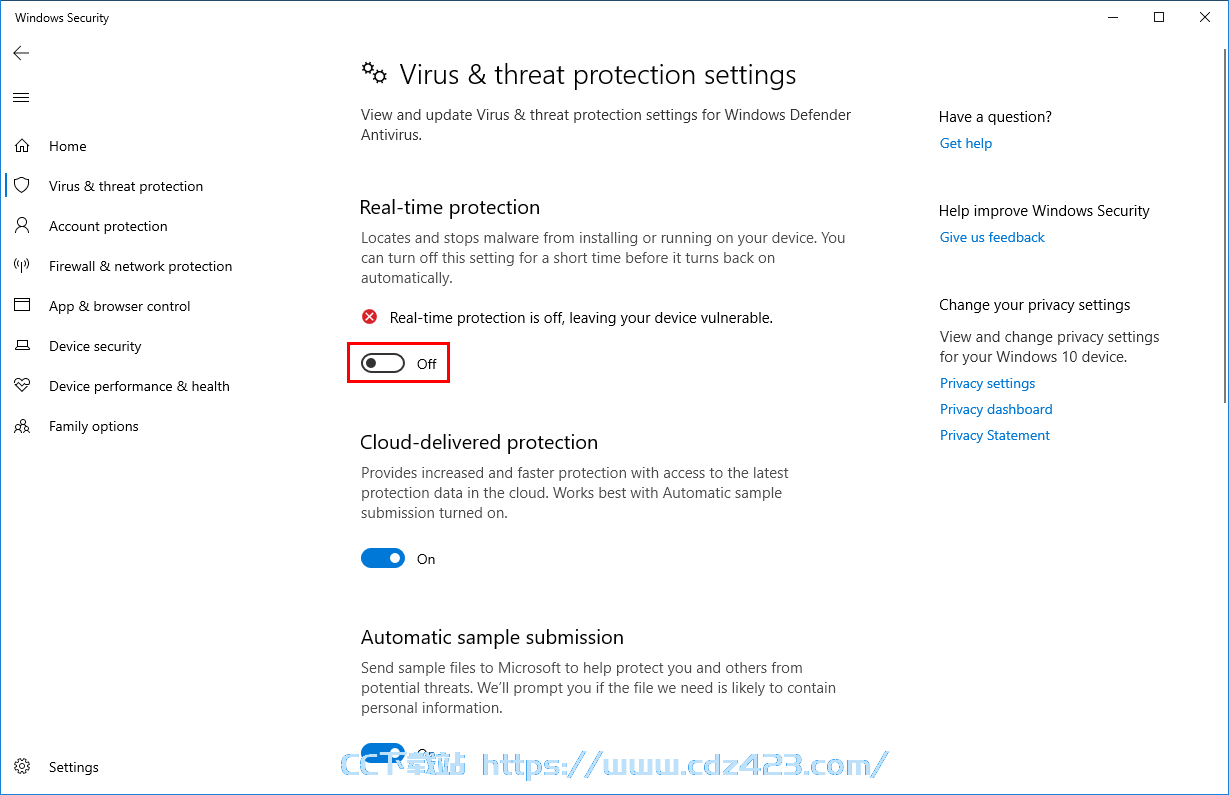
Task: Turn on the Real-time protection toggle
Action: [383, 364]
